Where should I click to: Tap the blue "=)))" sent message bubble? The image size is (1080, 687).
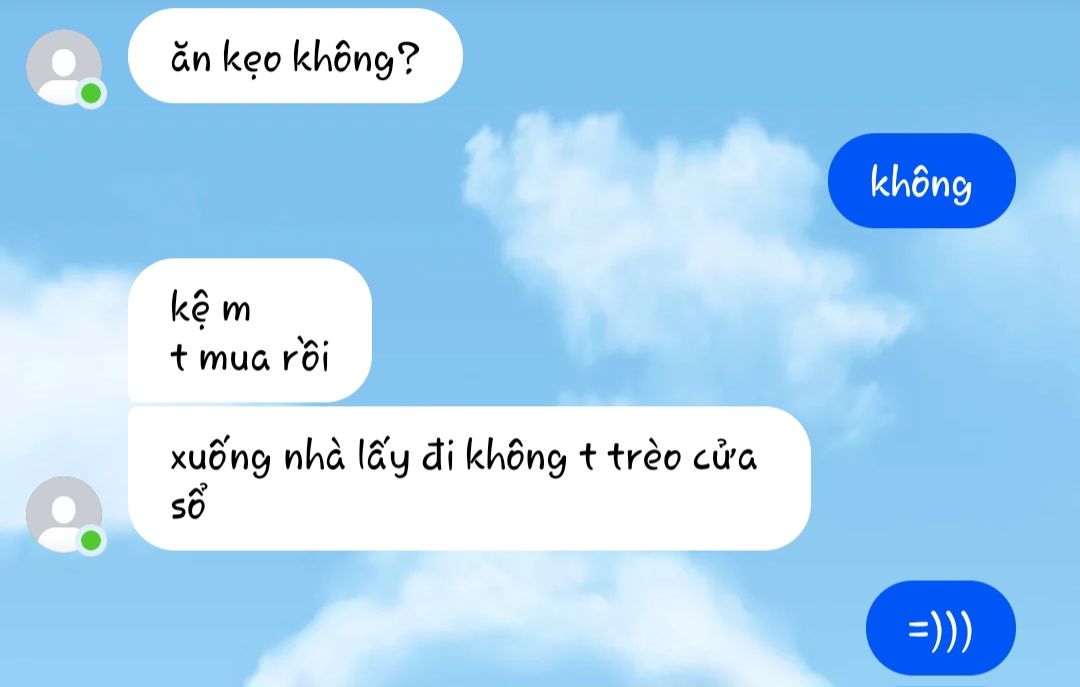(x=941, y=628)
